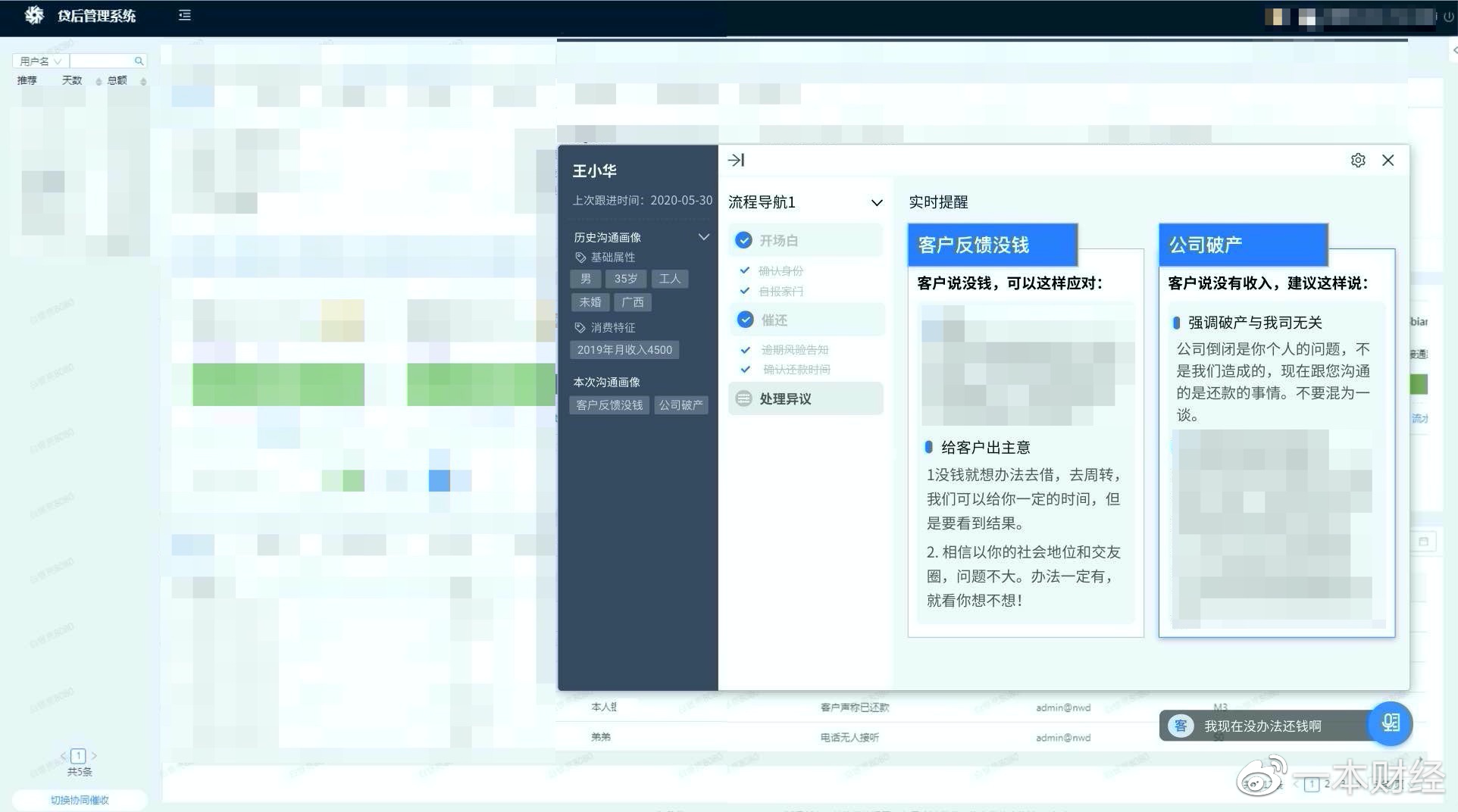Click the power icon at top right
The width and height of the screenshot is (1458, 812).
(x=1449, y=16)
